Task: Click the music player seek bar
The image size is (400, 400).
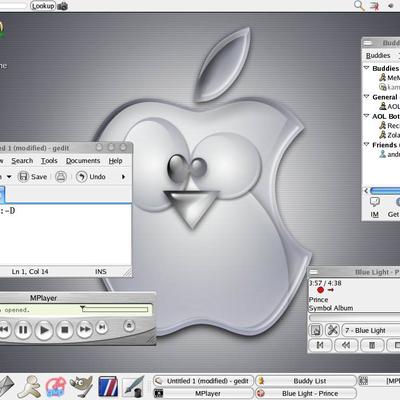Action: (354, 318)
